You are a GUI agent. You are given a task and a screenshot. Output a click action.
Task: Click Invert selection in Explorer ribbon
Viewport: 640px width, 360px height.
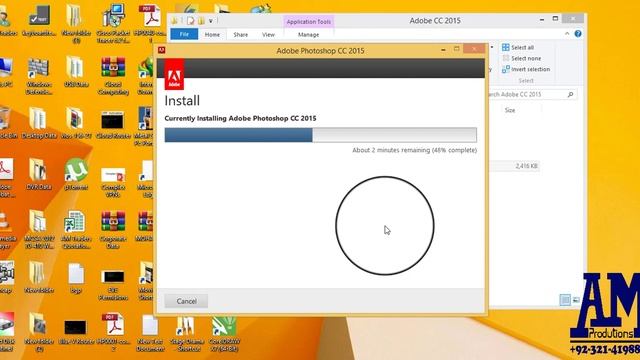[x=526, y=69]
